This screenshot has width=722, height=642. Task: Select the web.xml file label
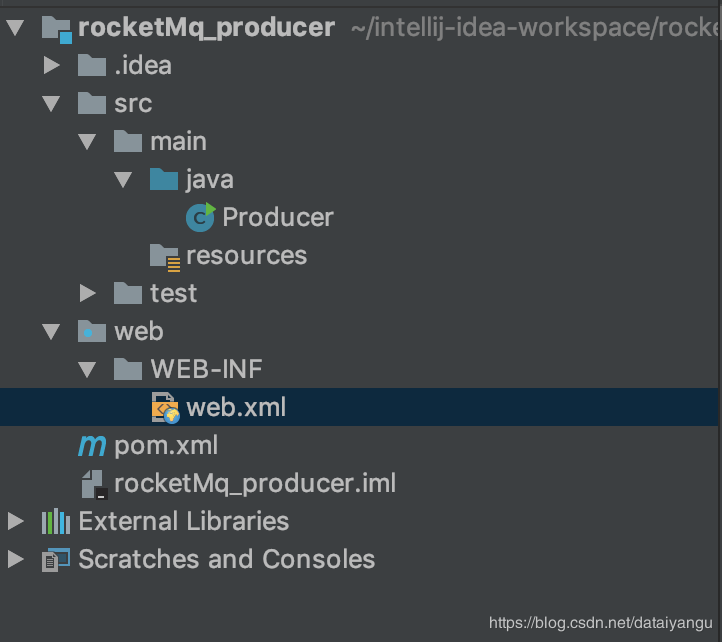coord(236,407)
